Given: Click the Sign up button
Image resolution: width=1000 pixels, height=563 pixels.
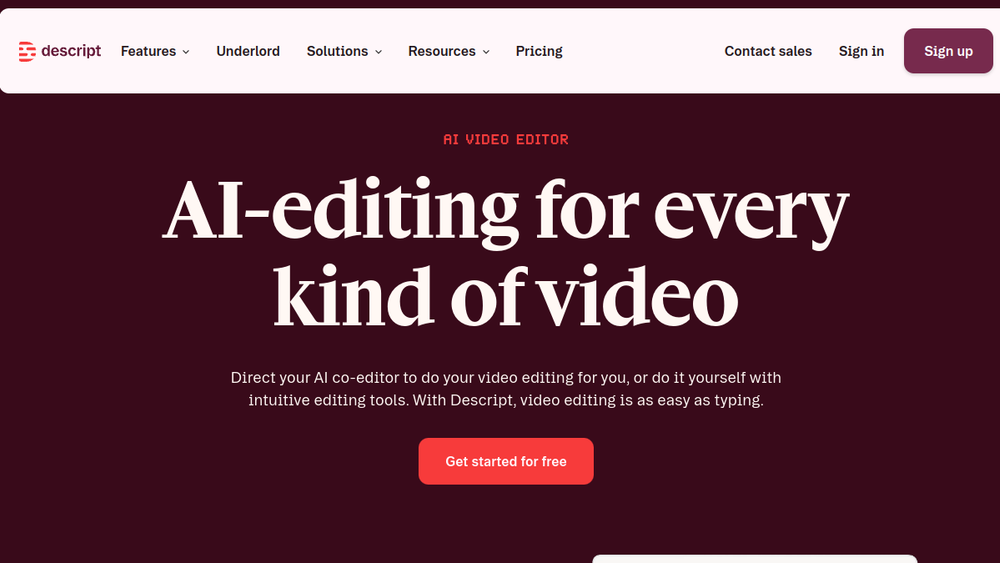Looking at the screenshot, I should [948, 51].
